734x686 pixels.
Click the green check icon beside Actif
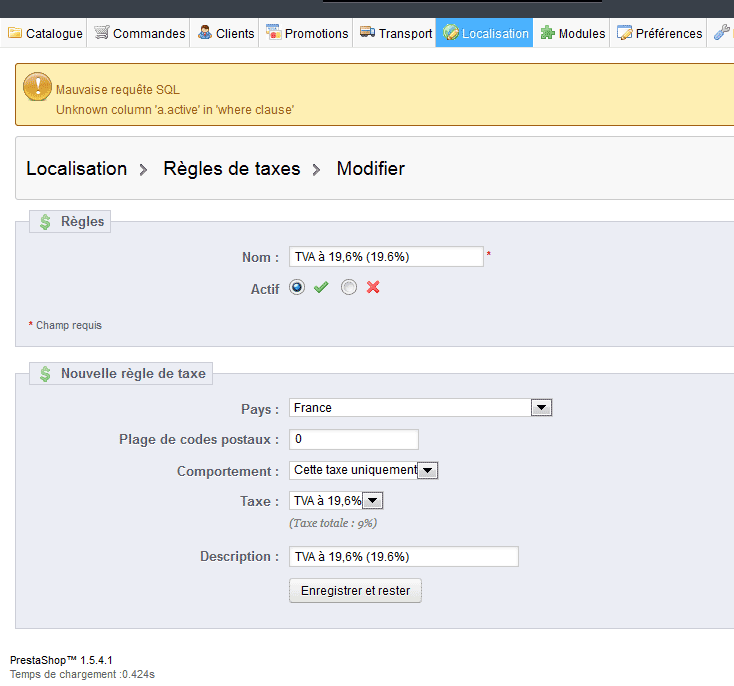pos(321,287)
